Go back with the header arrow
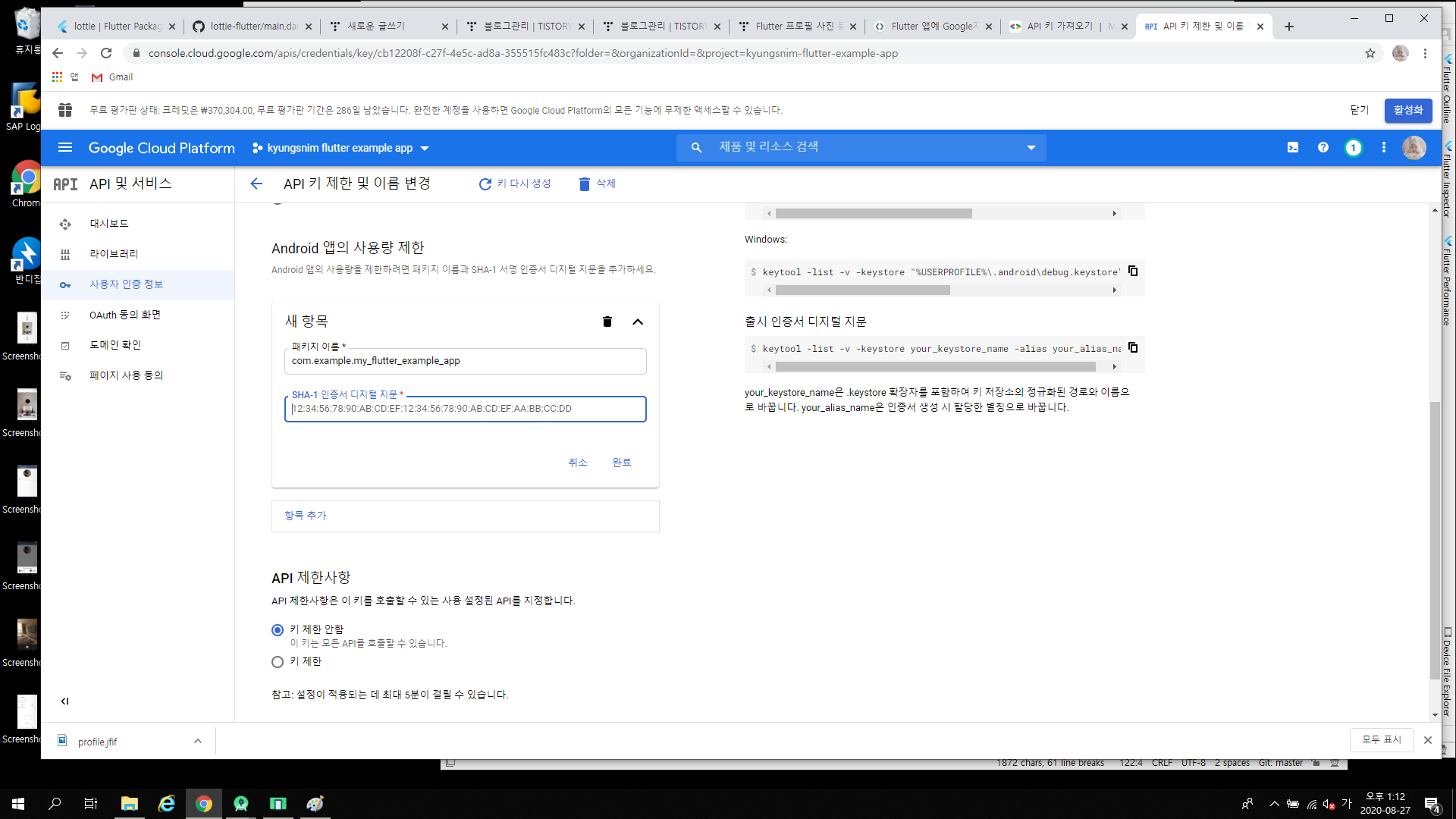 [256, 184]
